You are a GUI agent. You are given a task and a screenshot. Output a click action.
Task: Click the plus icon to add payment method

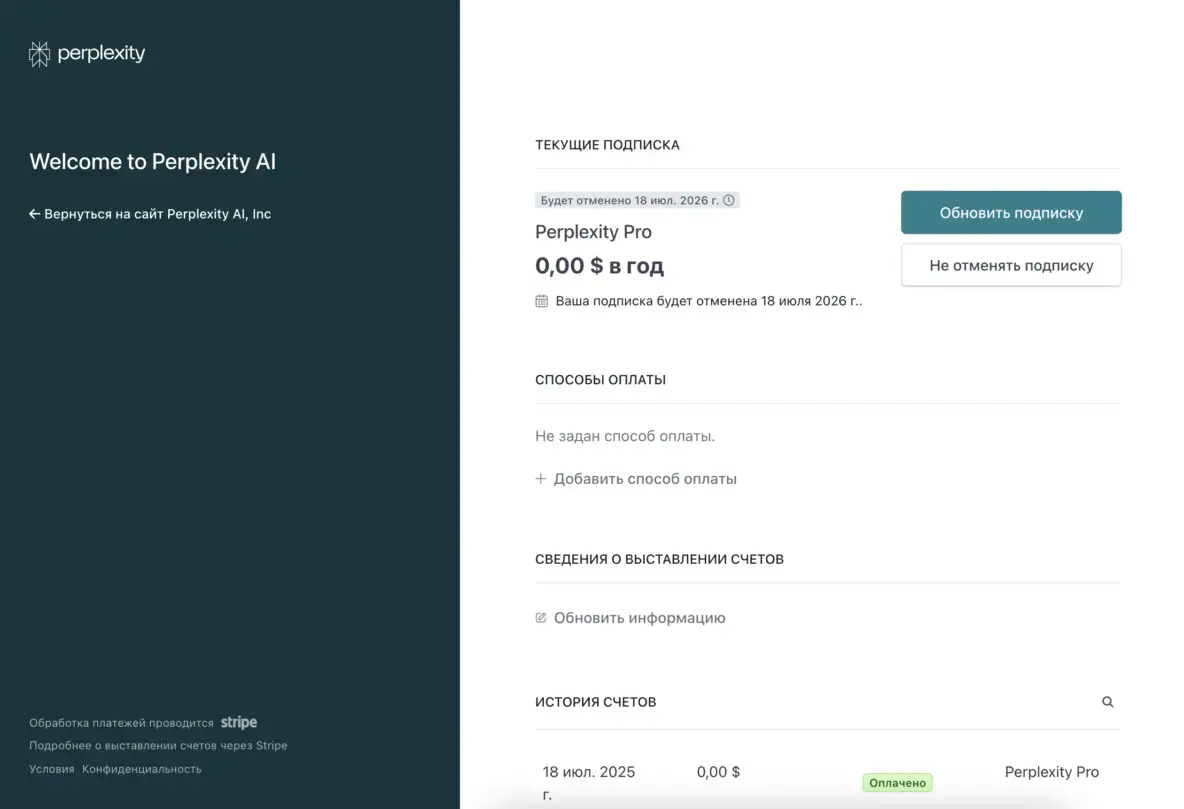[541, 478]
